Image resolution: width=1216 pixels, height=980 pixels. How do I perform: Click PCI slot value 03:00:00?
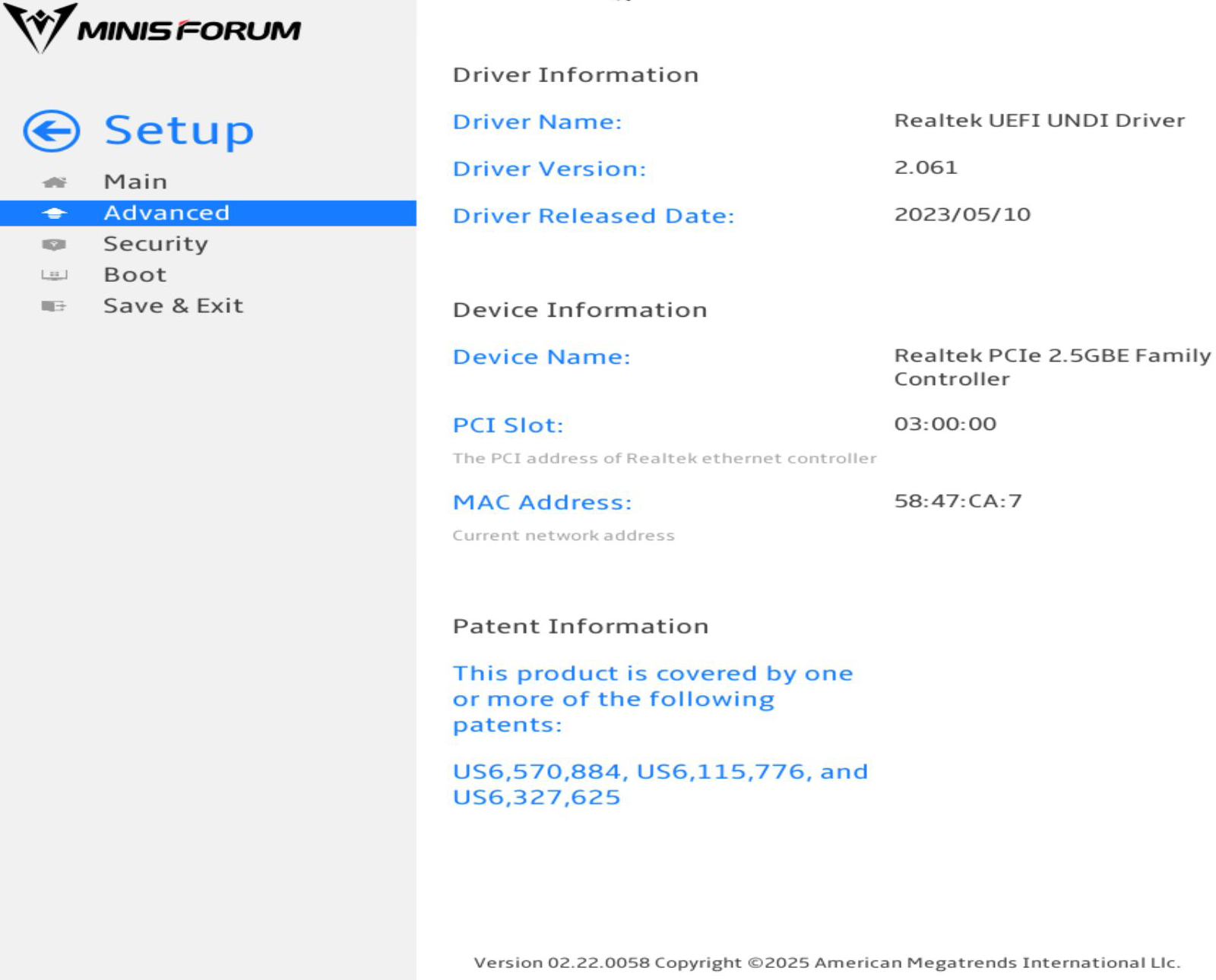coord(945,425)
